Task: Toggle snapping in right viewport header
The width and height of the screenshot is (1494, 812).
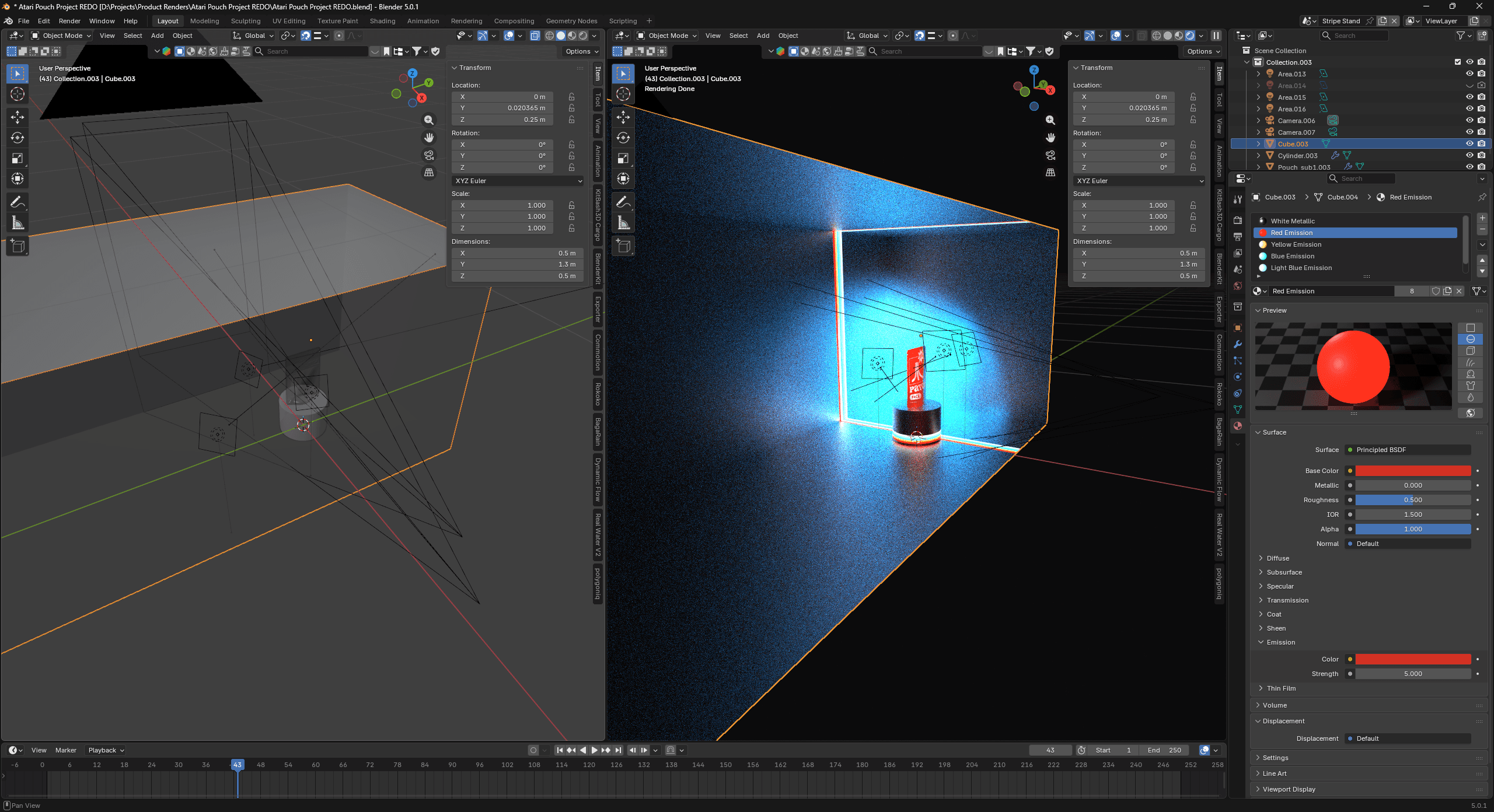Action: [x=920, y=36]
